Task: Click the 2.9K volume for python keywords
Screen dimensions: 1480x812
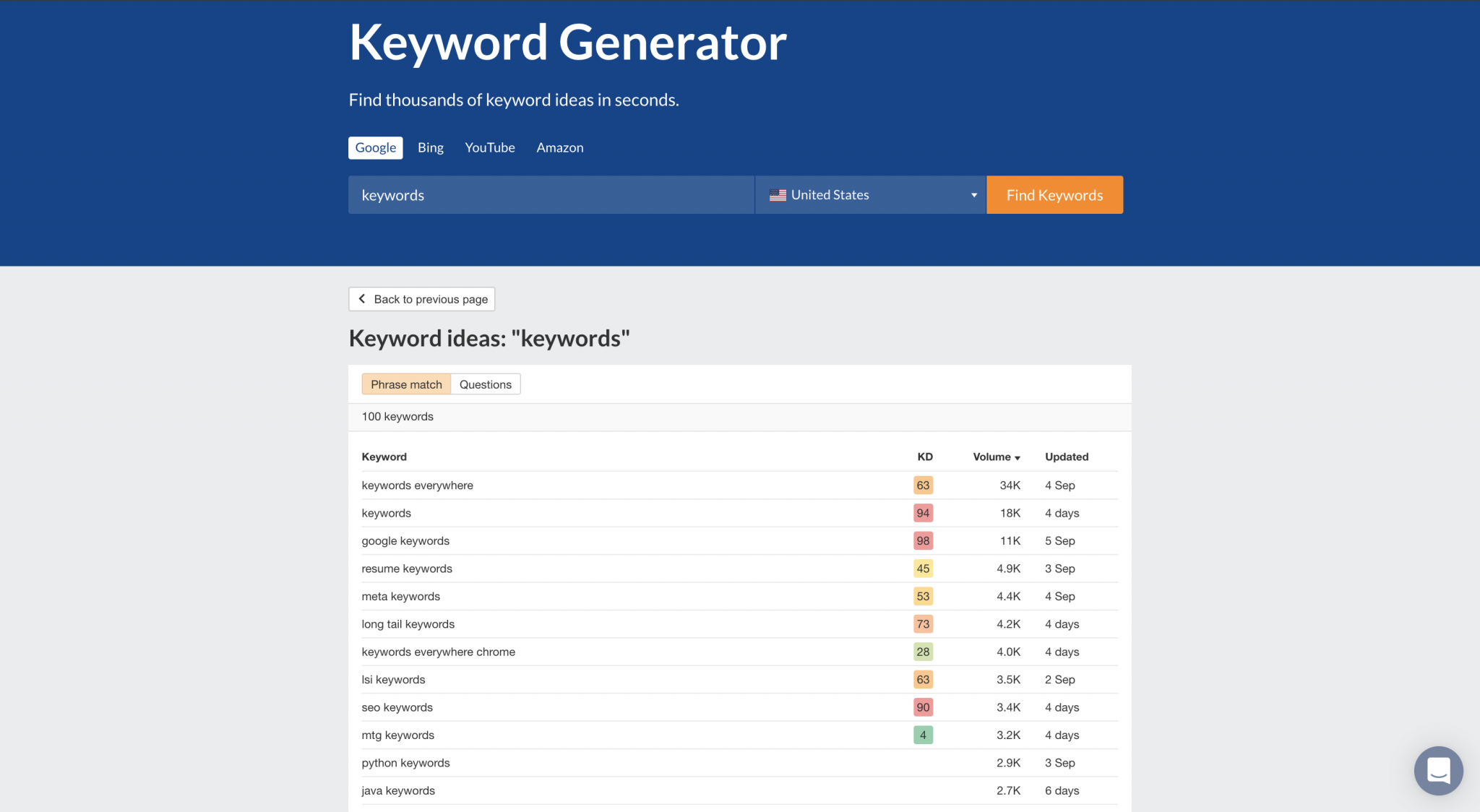Action: pyautogui.click(x=1008, y=763)
